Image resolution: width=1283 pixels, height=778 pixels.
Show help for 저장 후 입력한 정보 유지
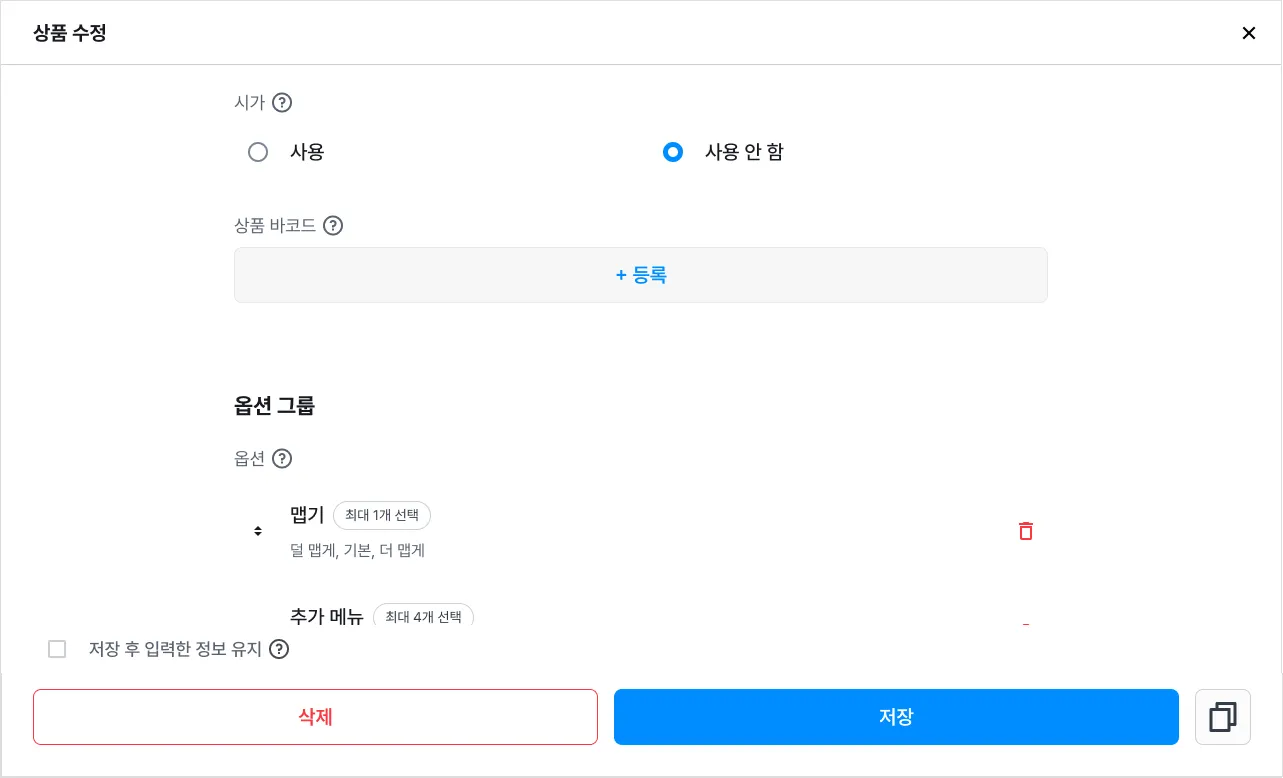pos(279,649)
